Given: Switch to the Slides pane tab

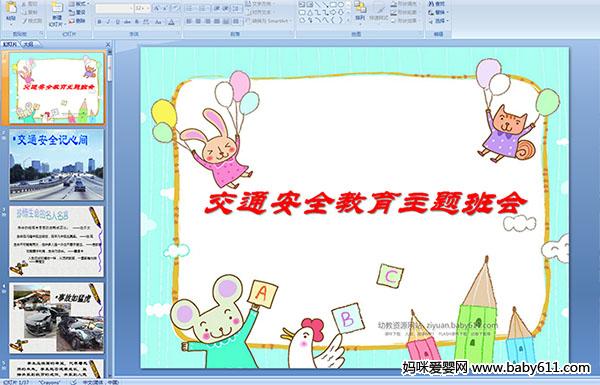Looking at the screenshot, I should [10, 44].
